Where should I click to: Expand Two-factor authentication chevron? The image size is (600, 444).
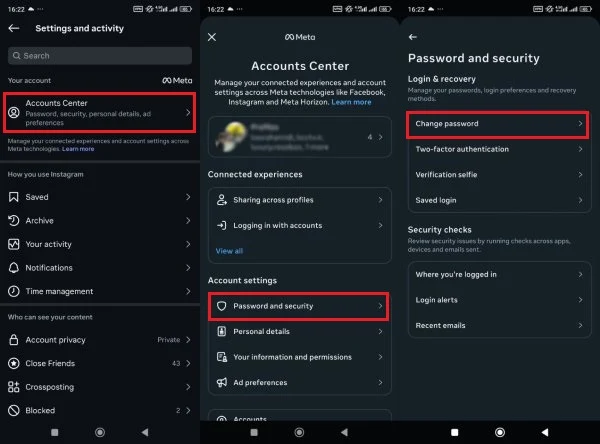581,150
